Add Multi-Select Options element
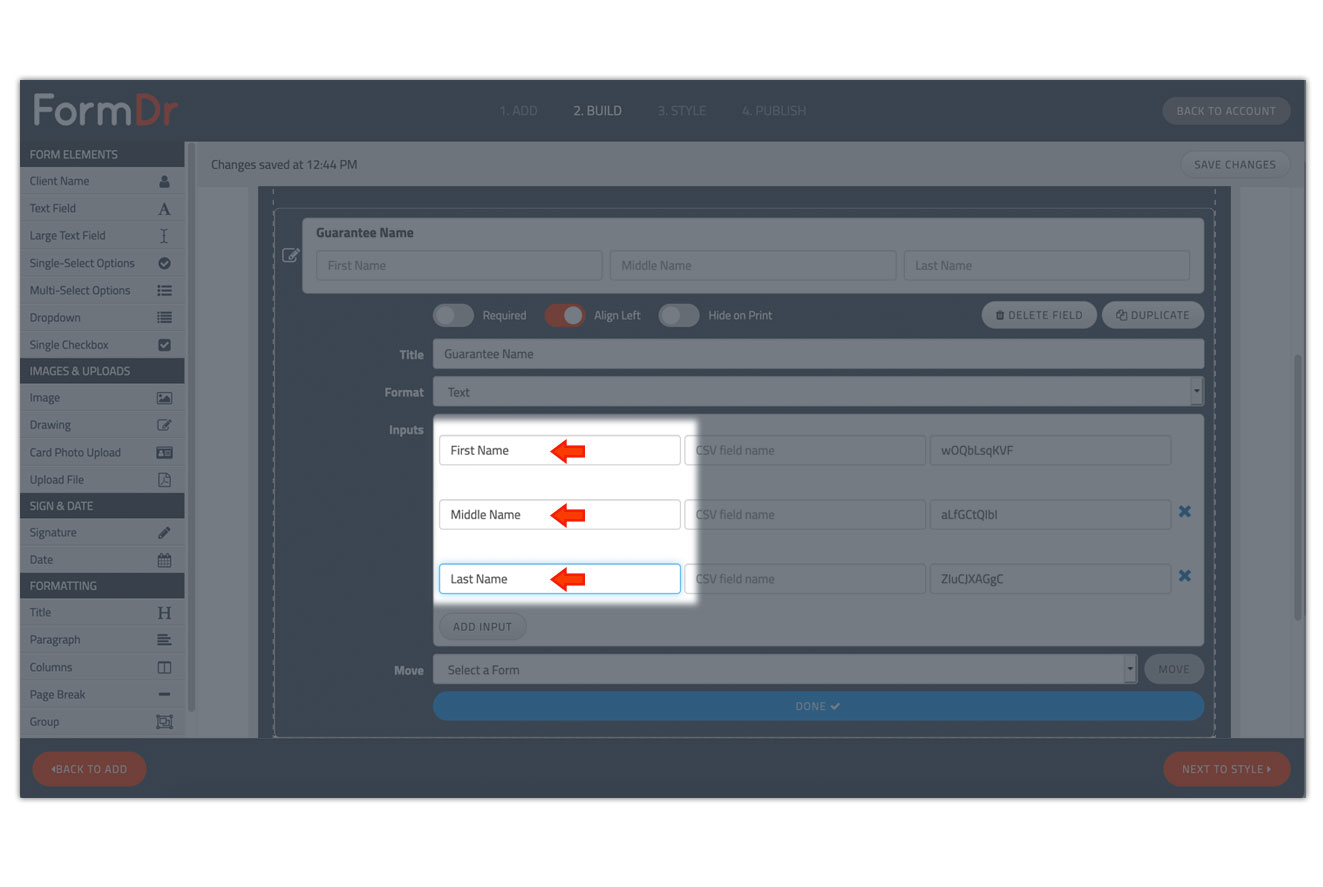The height and width of the screenshot is (887, 1323). pyautogui.click(x=101, y=290)
